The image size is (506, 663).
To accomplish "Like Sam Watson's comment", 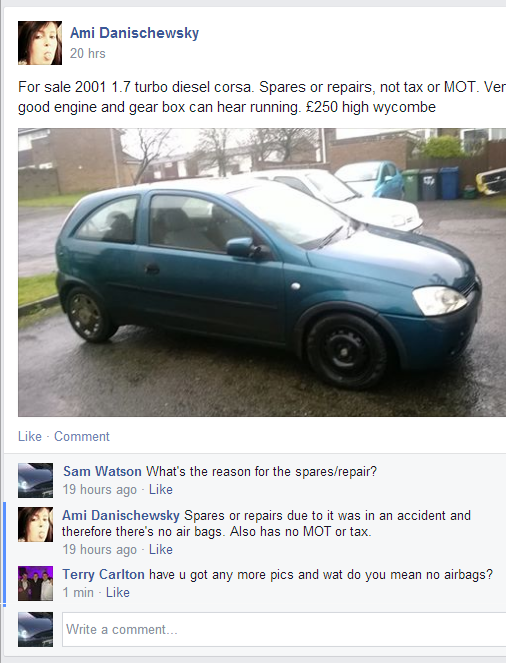I will [x=161, y=489].
